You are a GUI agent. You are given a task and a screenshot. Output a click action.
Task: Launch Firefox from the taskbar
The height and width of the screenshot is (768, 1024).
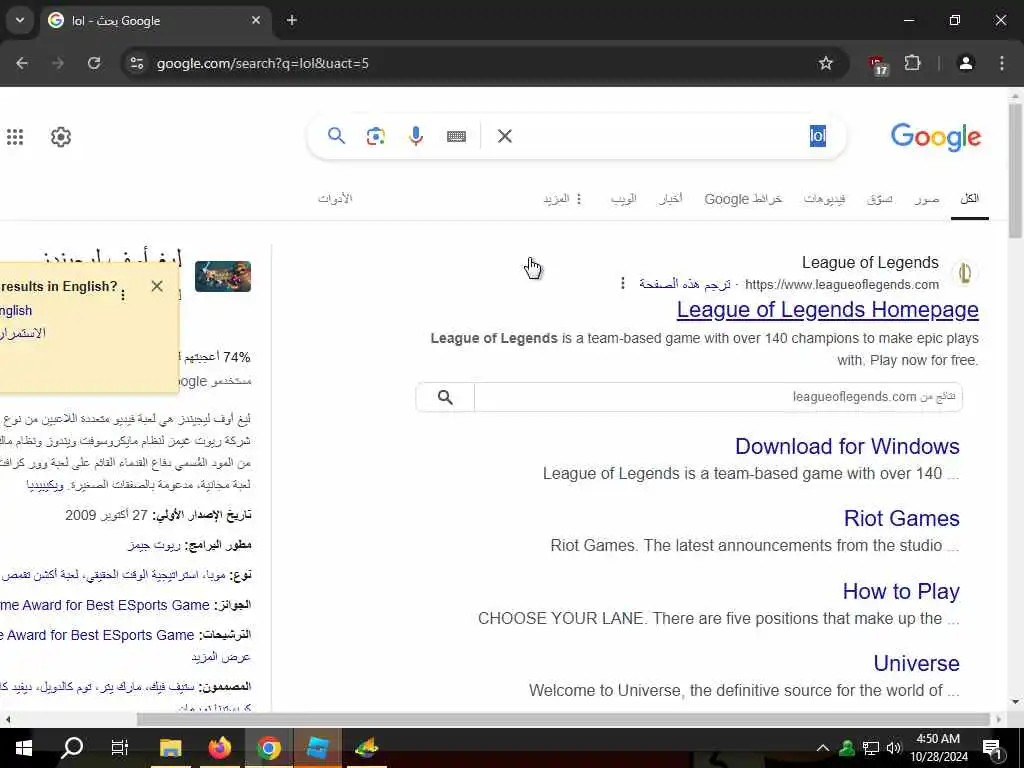[219, 747]
